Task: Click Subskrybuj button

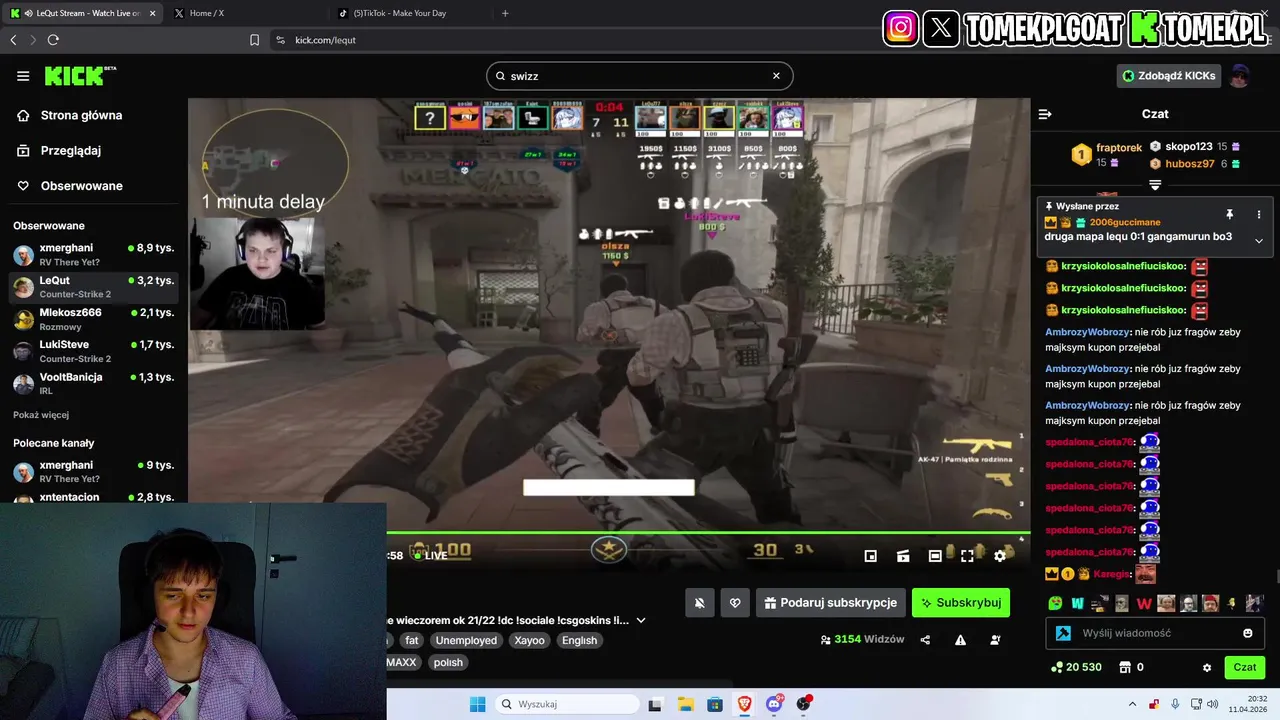Action: [961, 603]
